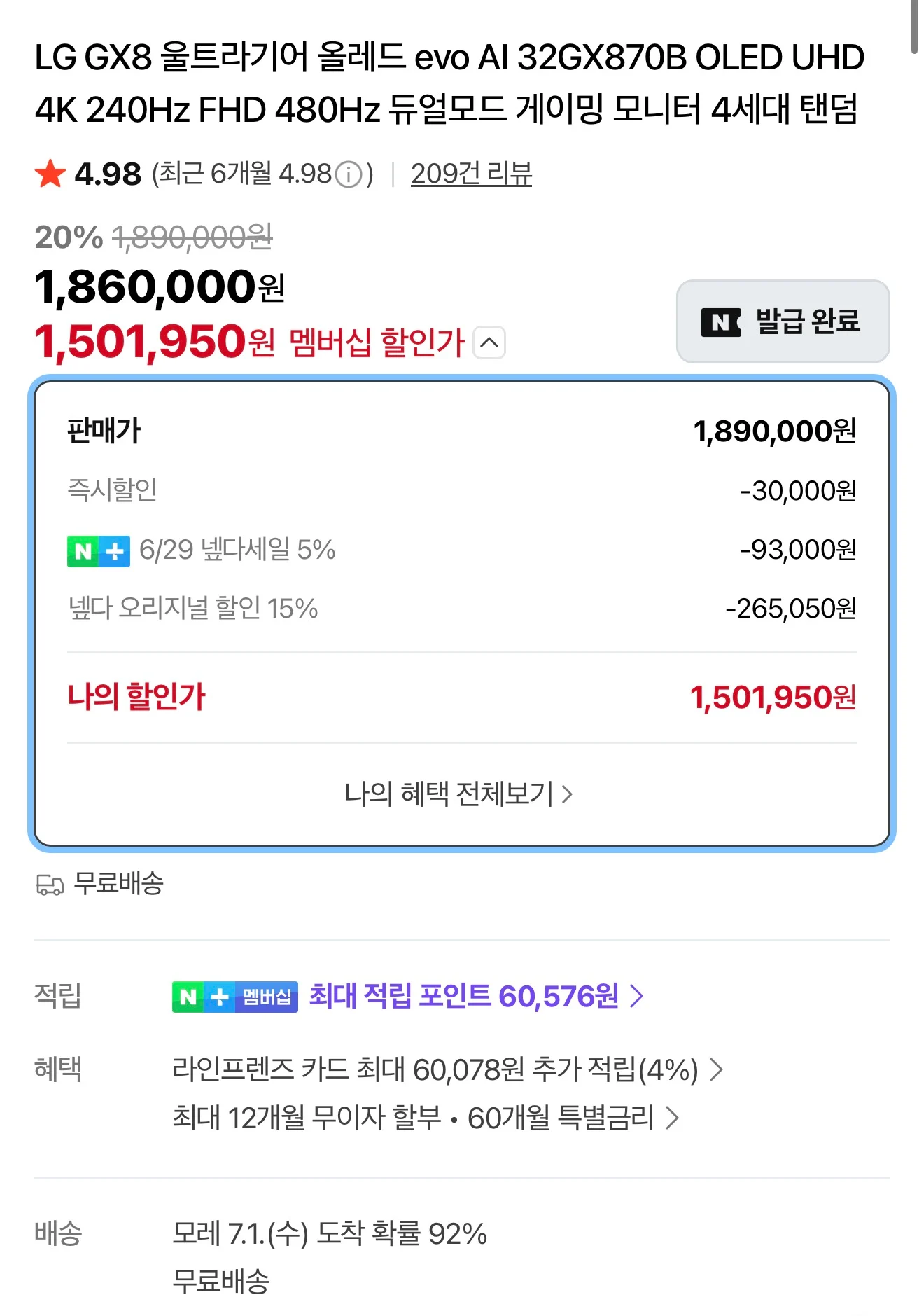
Task: Expand 최대 적립 포인트 60,576원 details
Action: (476, 996)
